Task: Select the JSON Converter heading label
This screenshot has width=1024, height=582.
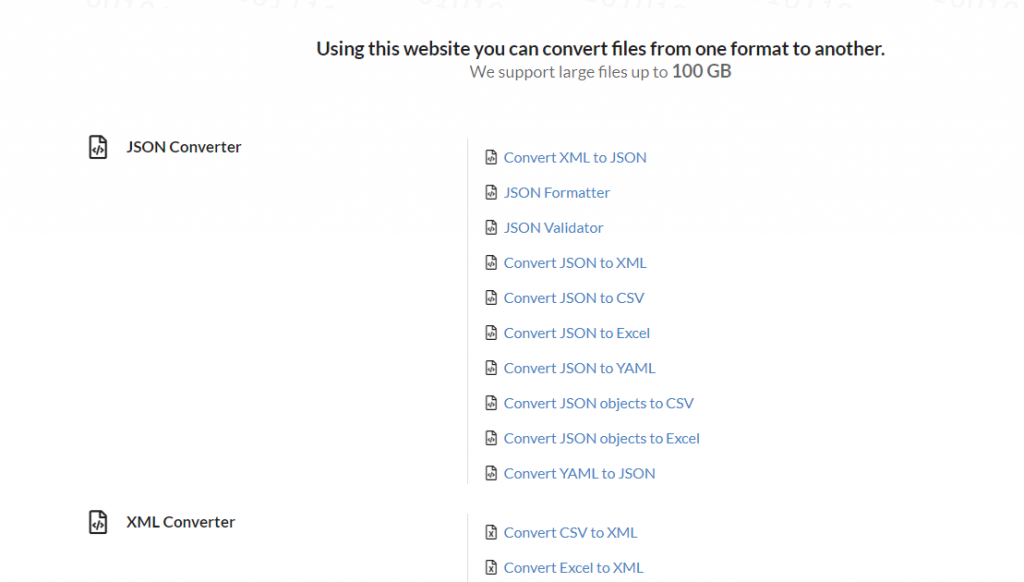Action: (x=184, y=146)
